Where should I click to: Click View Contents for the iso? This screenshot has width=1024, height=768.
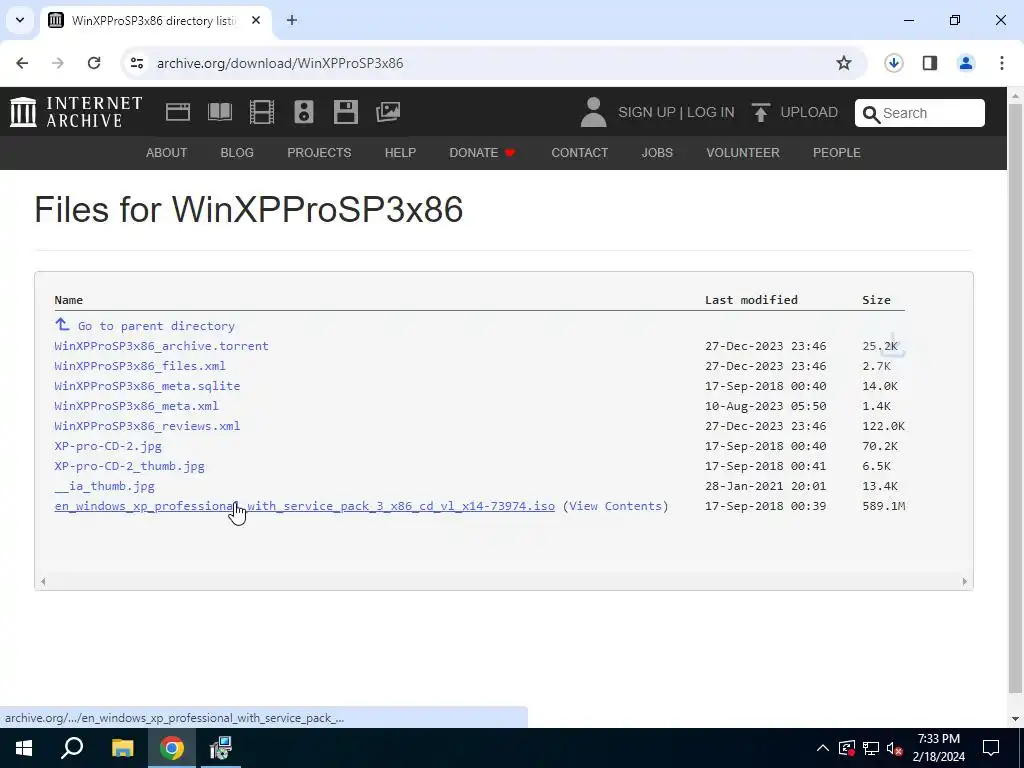point(615,506)
